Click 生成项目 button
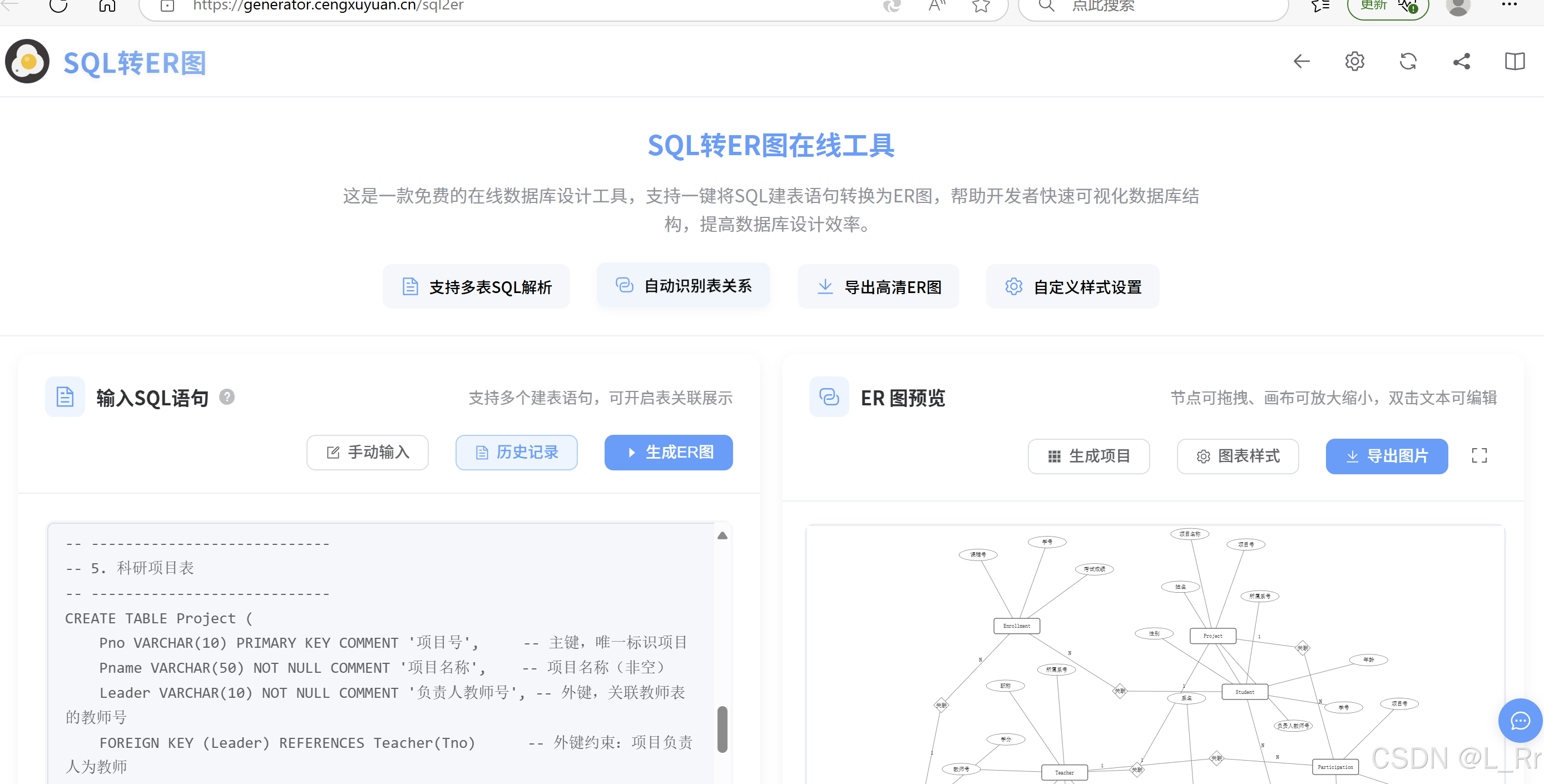The image size is (1544, 784). click(x=1088, y=456)
